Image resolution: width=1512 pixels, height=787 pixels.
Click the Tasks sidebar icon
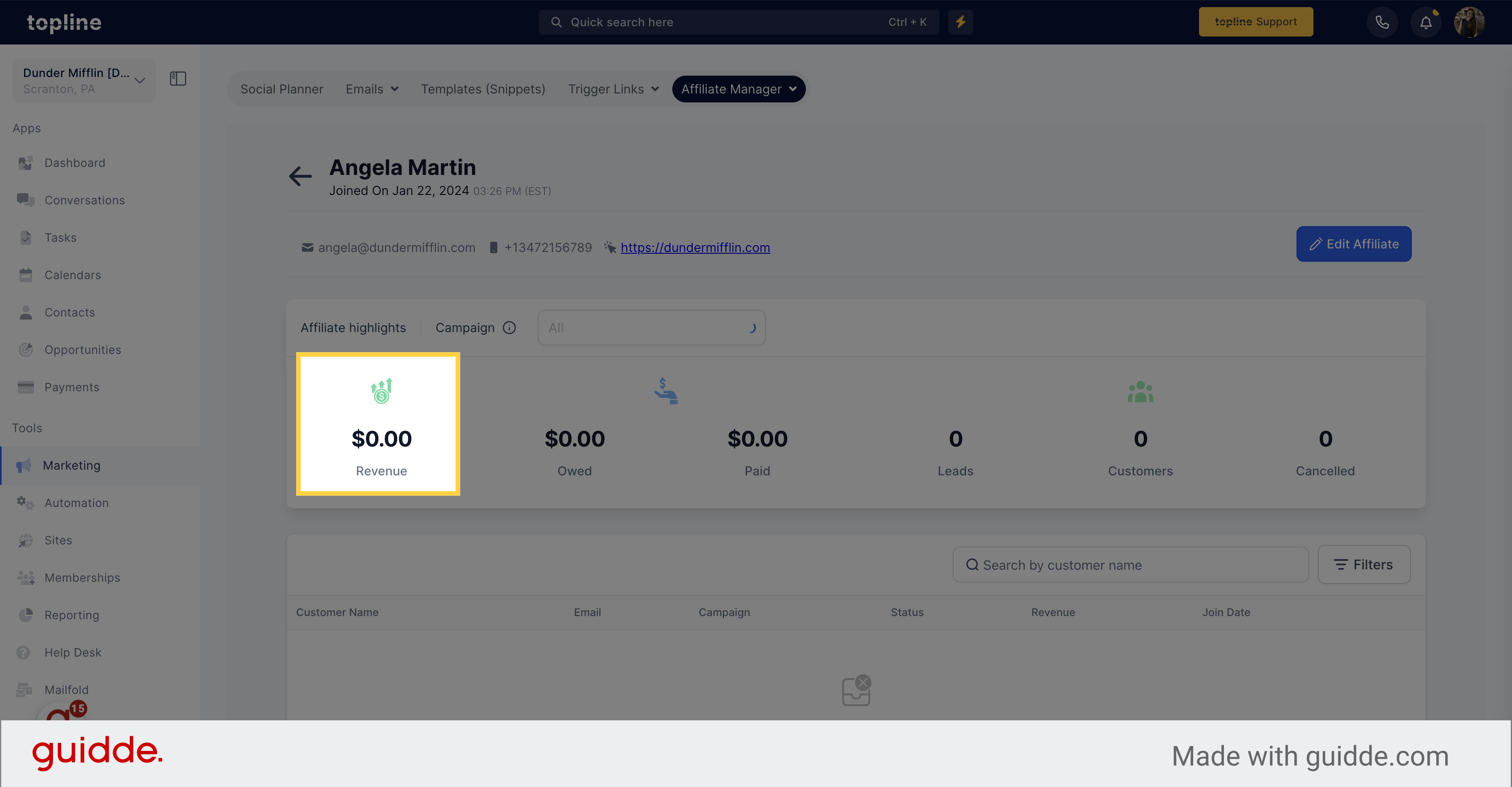point(25,238)
